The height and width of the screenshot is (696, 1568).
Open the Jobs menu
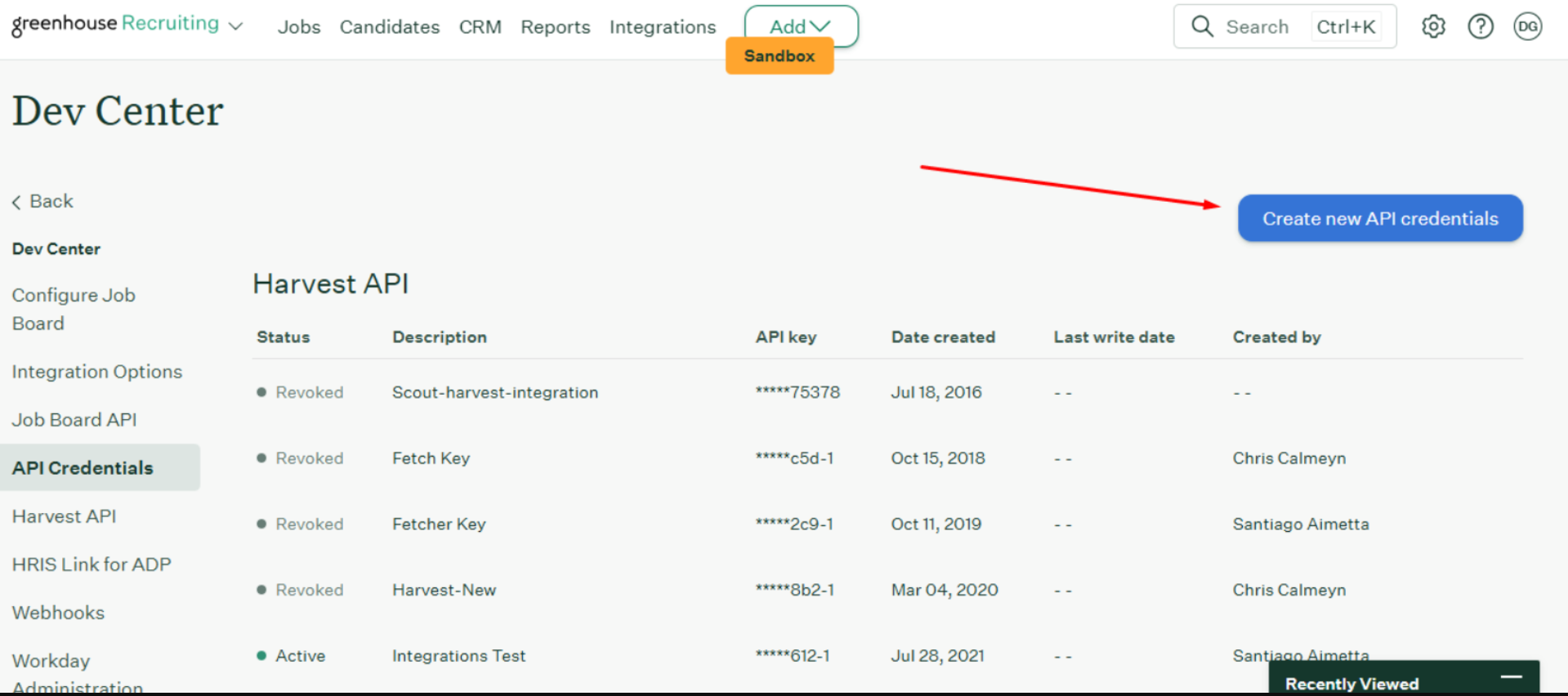pyautogui.click(x=299, y=27)
